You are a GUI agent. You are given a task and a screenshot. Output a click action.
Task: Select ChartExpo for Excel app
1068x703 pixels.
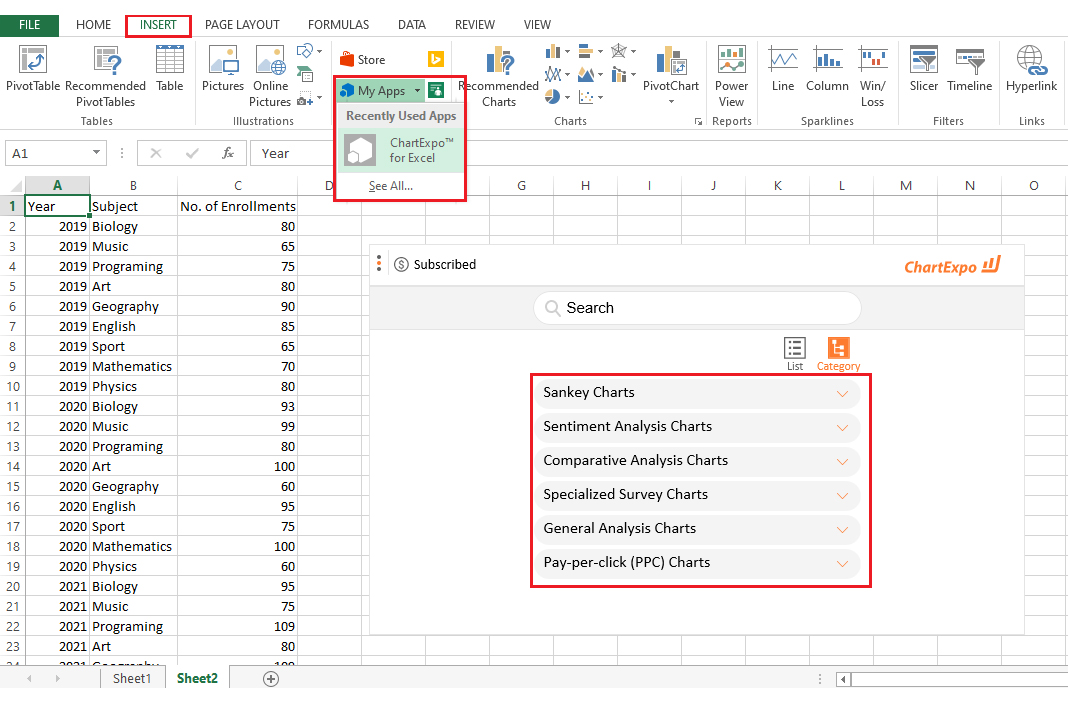[x=400, y=150]
